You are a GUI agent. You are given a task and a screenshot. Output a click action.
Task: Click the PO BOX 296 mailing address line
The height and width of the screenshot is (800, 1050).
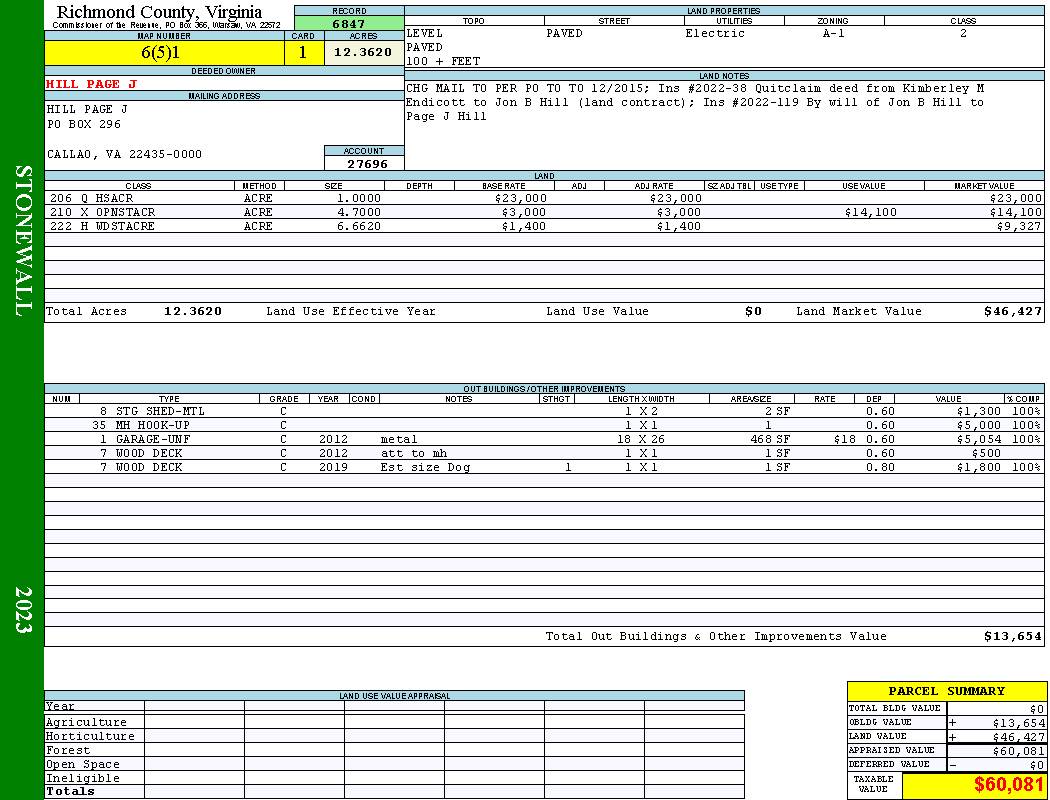point(84,125)
